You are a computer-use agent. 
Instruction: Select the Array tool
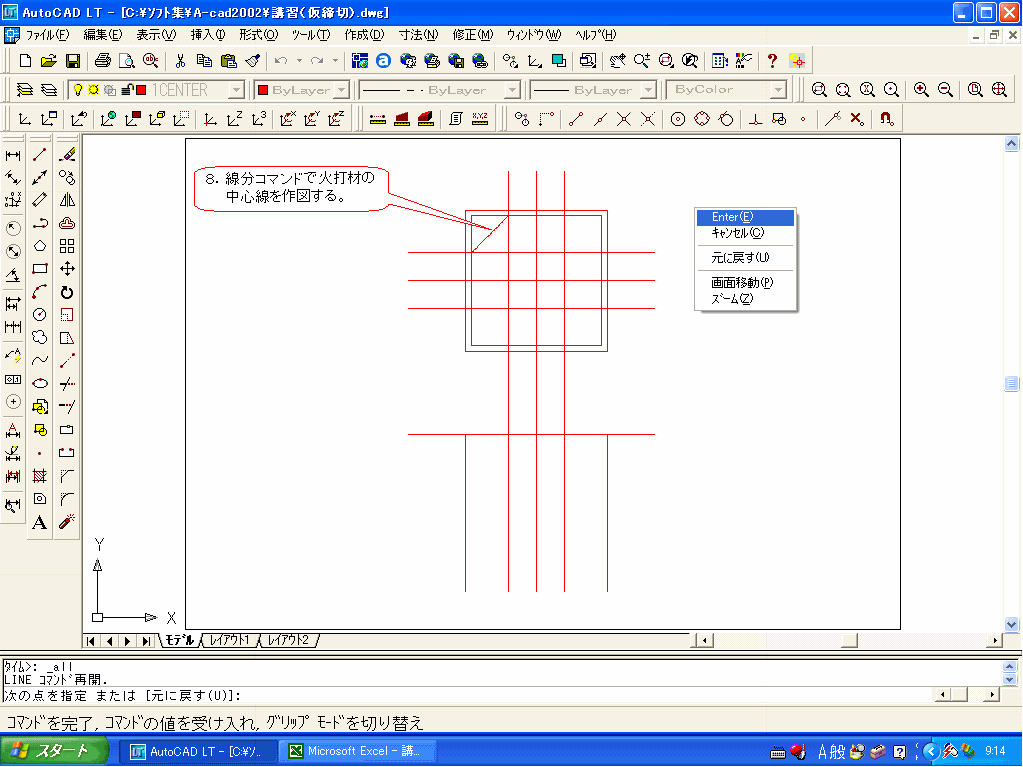click(67, 246)
